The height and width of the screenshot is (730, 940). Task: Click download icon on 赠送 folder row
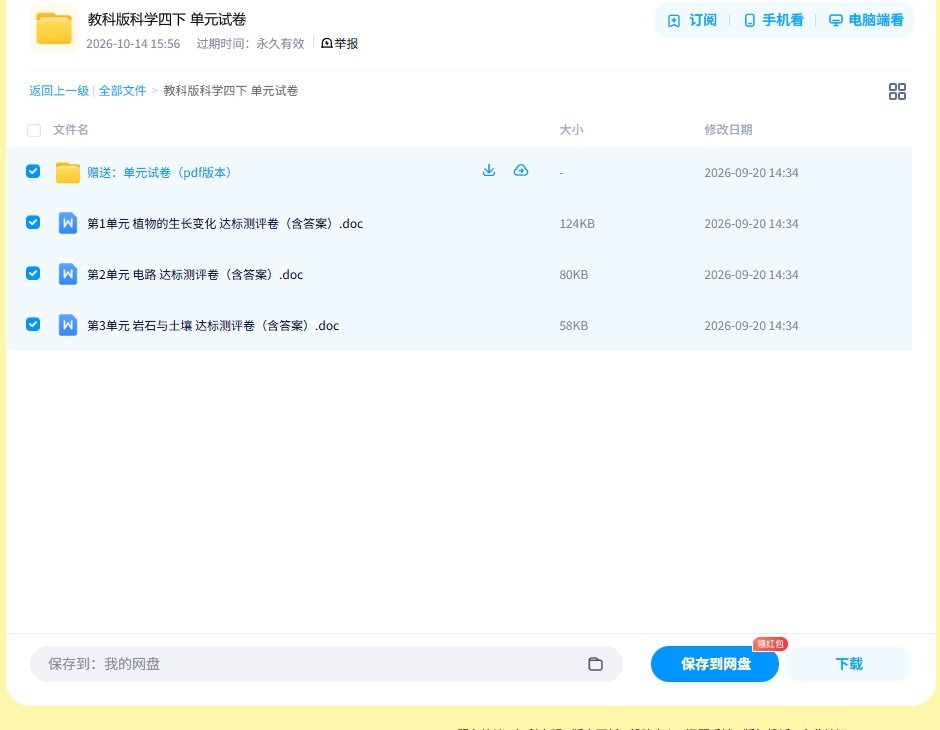(489, 170)
